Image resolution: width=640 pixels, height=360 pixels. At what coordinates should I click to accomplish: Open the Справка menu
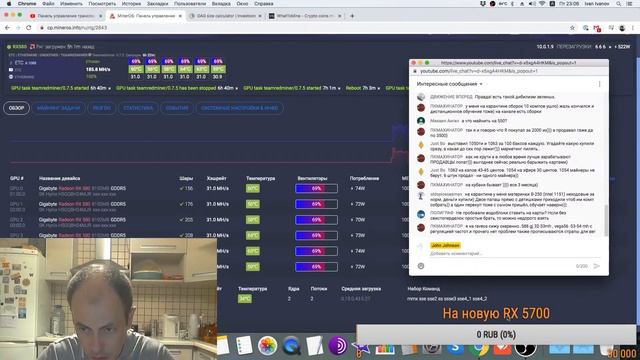point(264,4)
